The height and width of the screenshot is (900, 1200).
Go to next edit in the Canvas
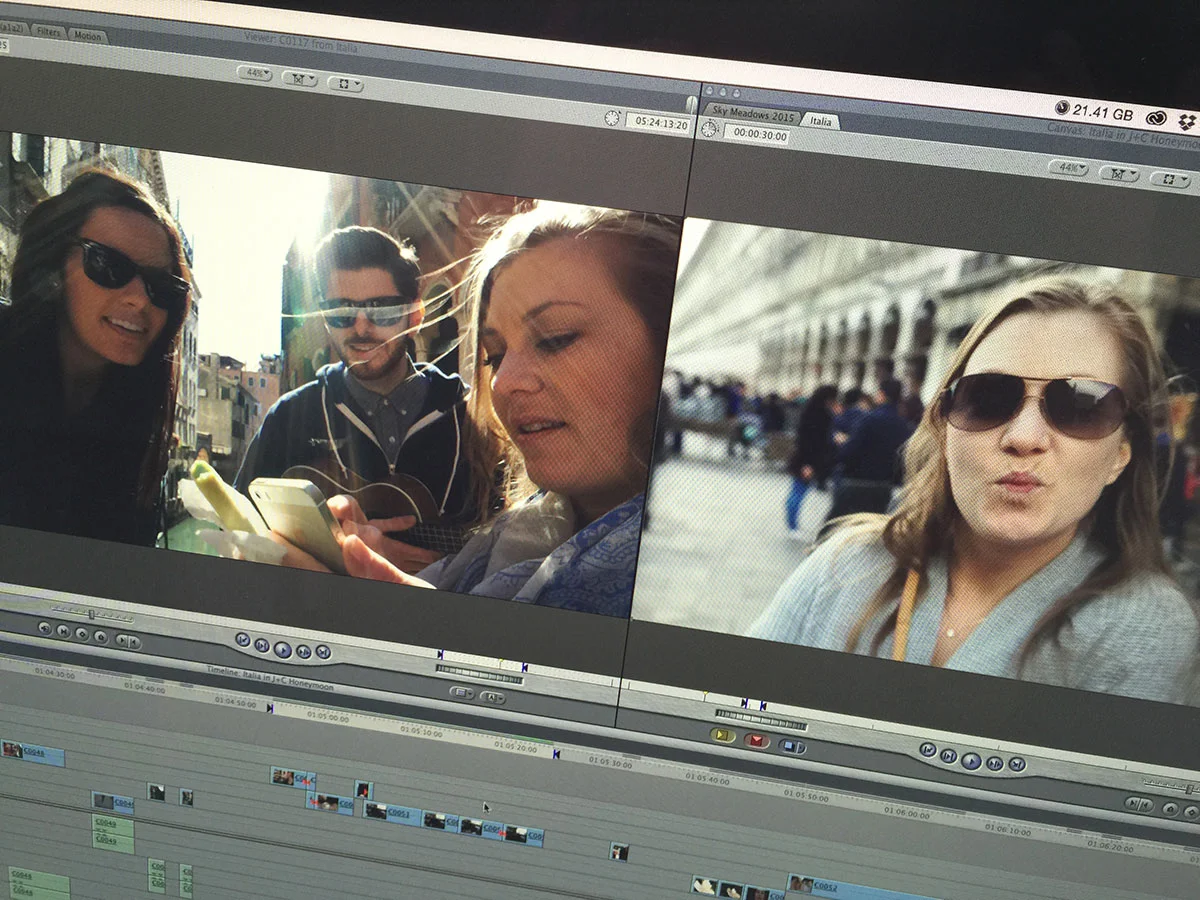[1017, 764]
